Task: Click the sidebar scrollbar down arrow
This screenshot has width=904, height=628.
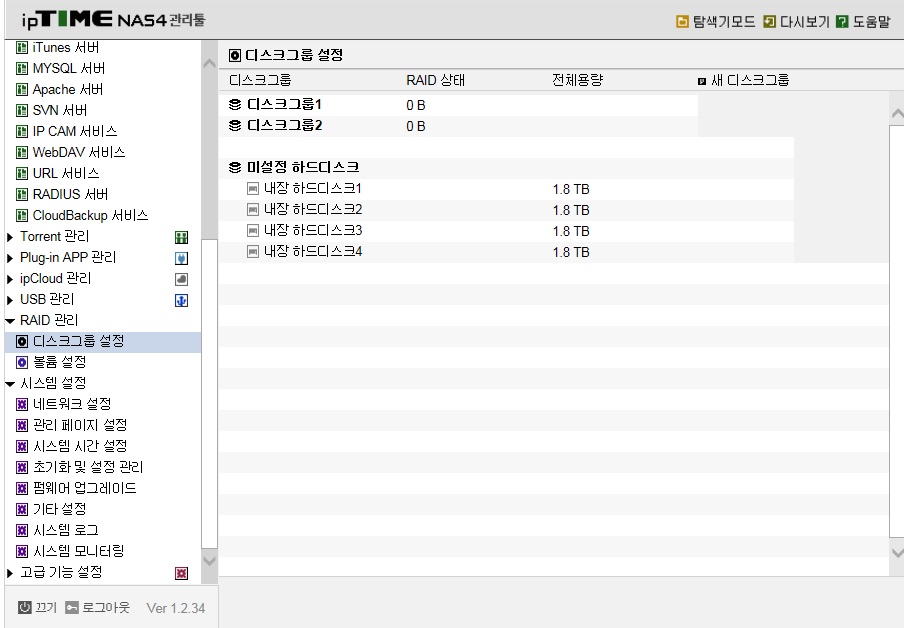Action: (210, 561)
